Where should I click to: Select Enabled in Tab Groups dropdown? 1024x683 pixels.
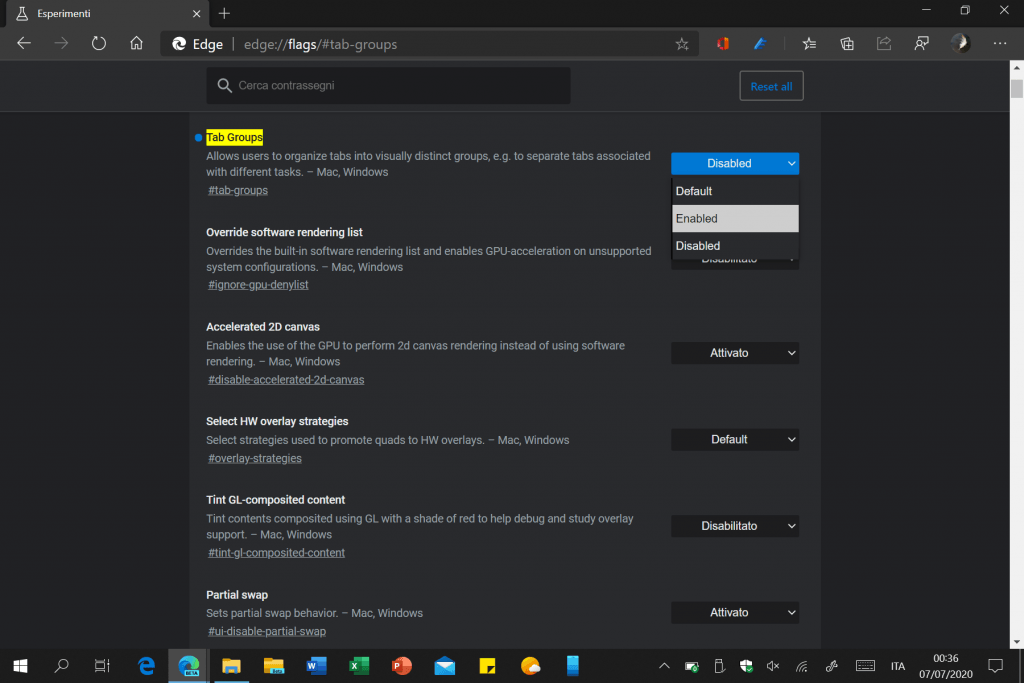pos(735,218)
